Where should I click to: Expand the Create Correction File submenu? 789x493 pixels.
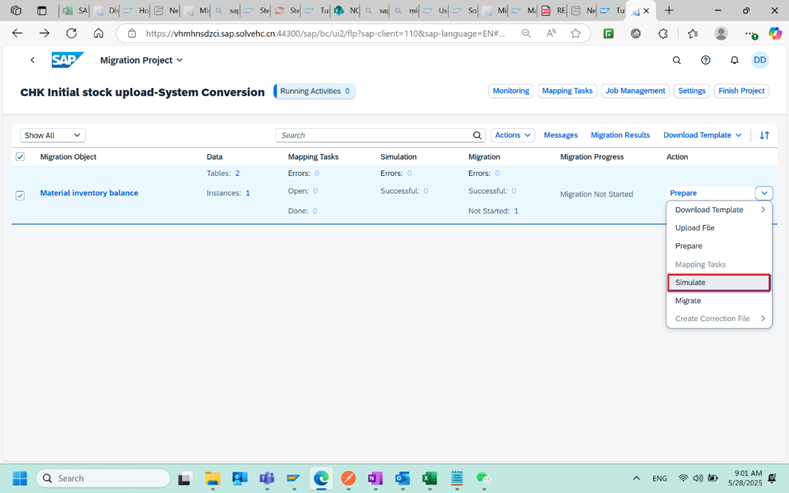pos(719,318)
